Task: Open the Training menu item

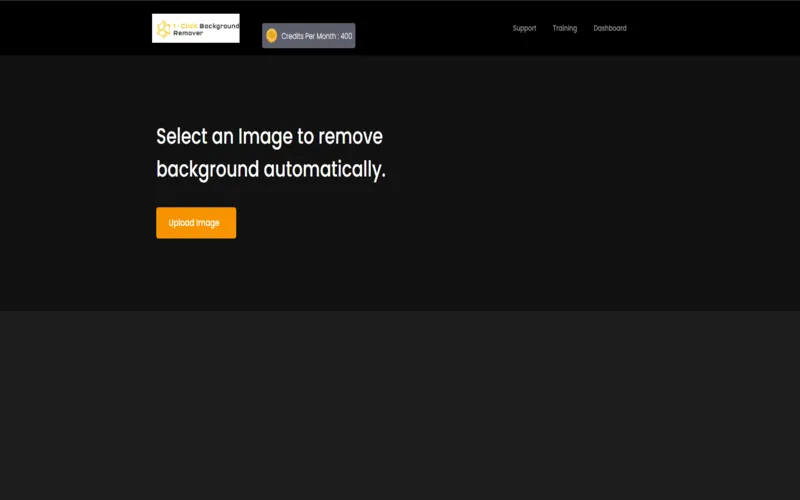Action: point(565,28)
